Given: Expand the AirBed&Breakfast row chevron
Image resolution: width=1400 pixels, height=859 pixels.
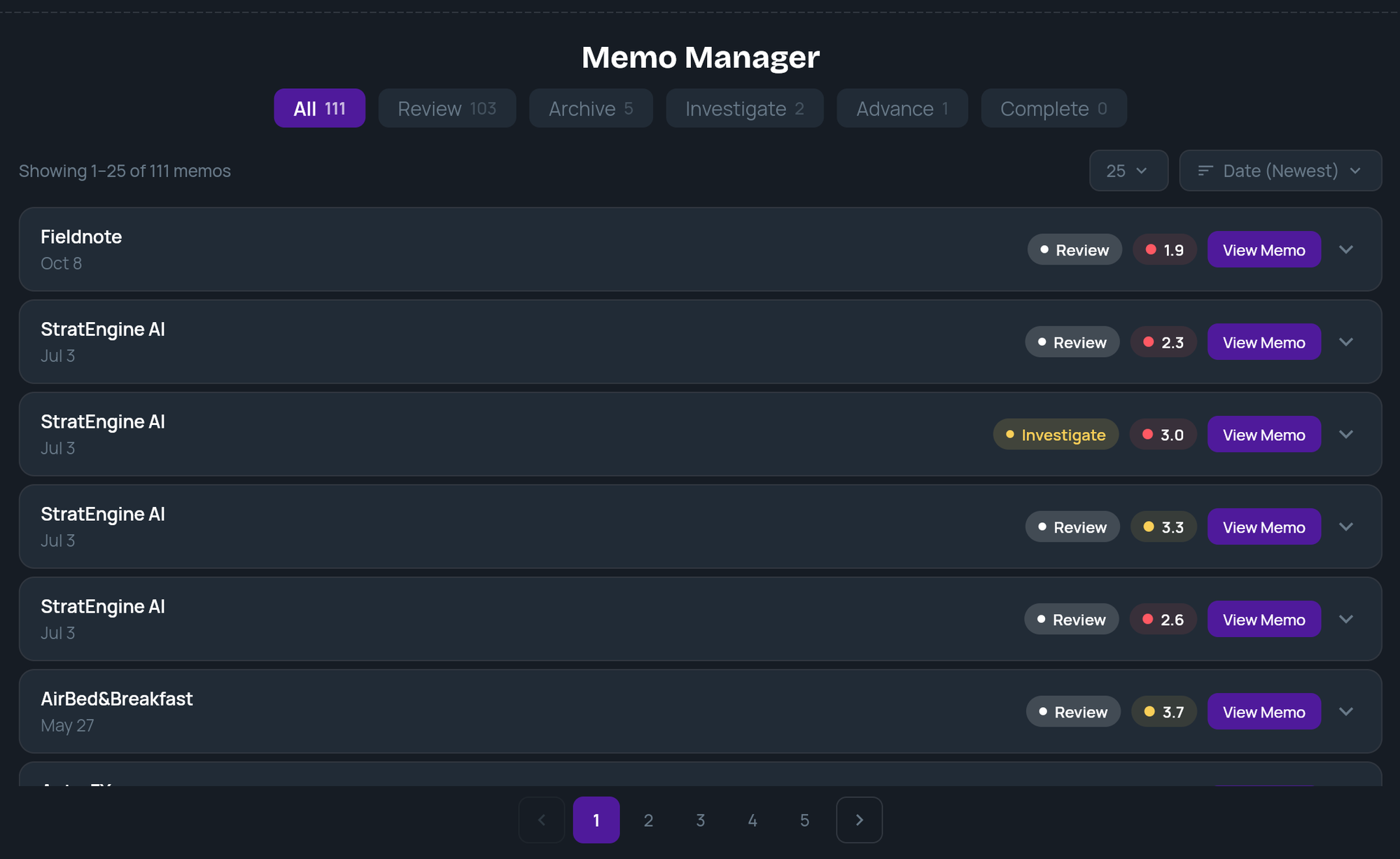Looking at the screenshot, I should (1345, 711).
